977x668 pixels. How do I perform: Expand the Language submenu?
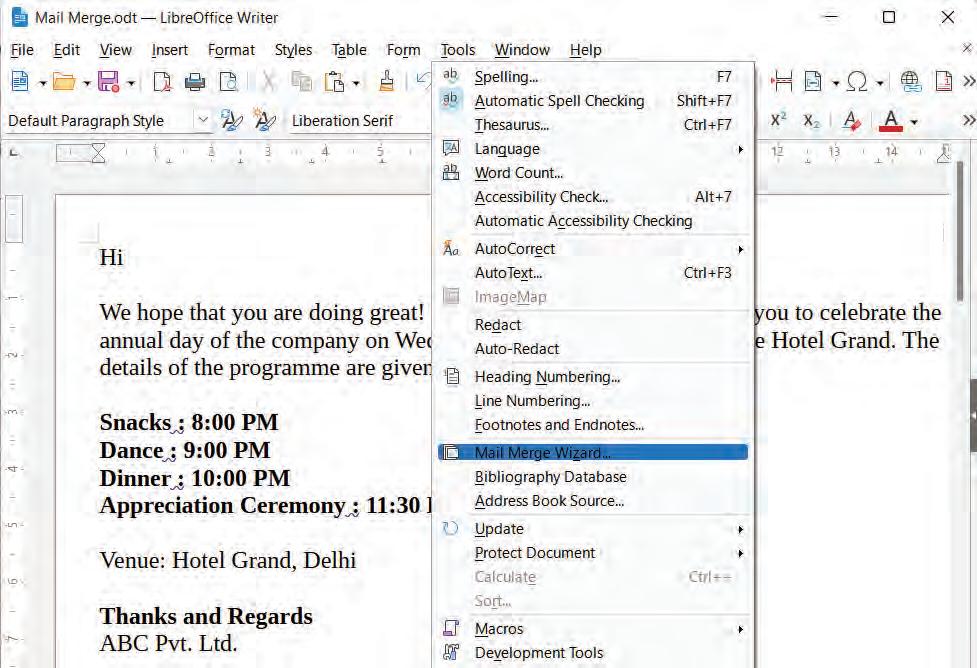tap(593, 149)
